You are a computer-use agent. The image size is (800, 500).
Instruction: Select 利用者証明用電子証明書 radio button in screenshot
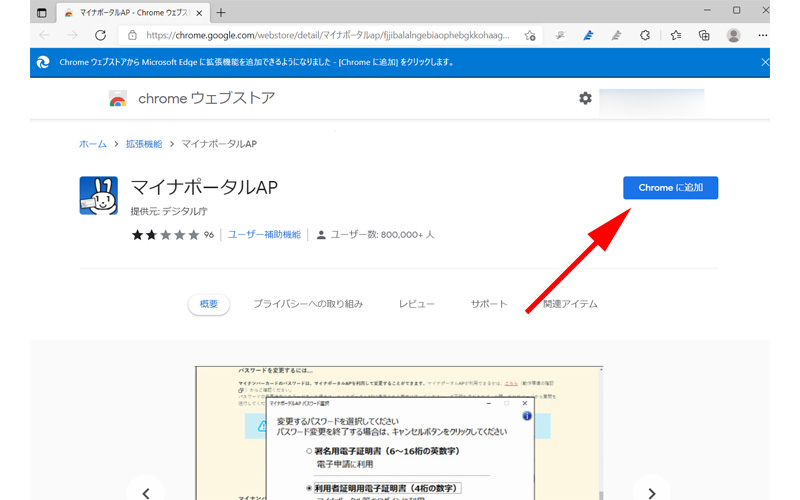(309, 488)
